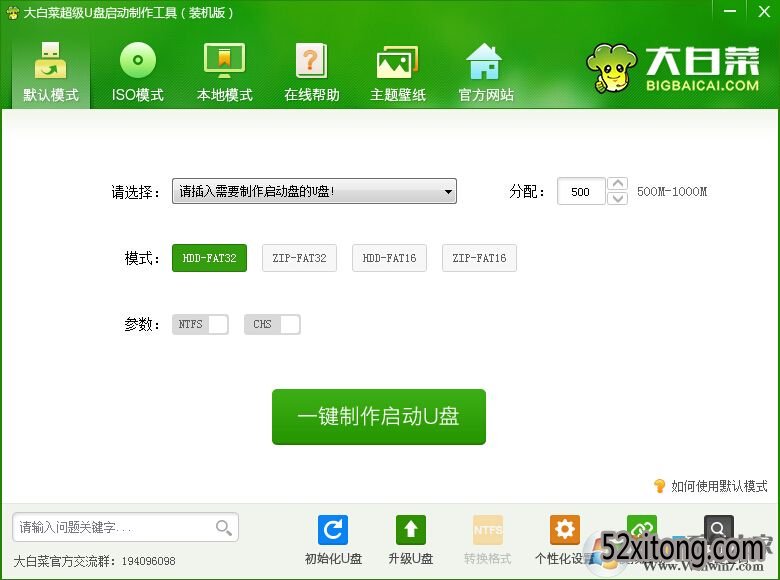
Task: Decrease 分配 size with down arrow
Action: [617, 198]
